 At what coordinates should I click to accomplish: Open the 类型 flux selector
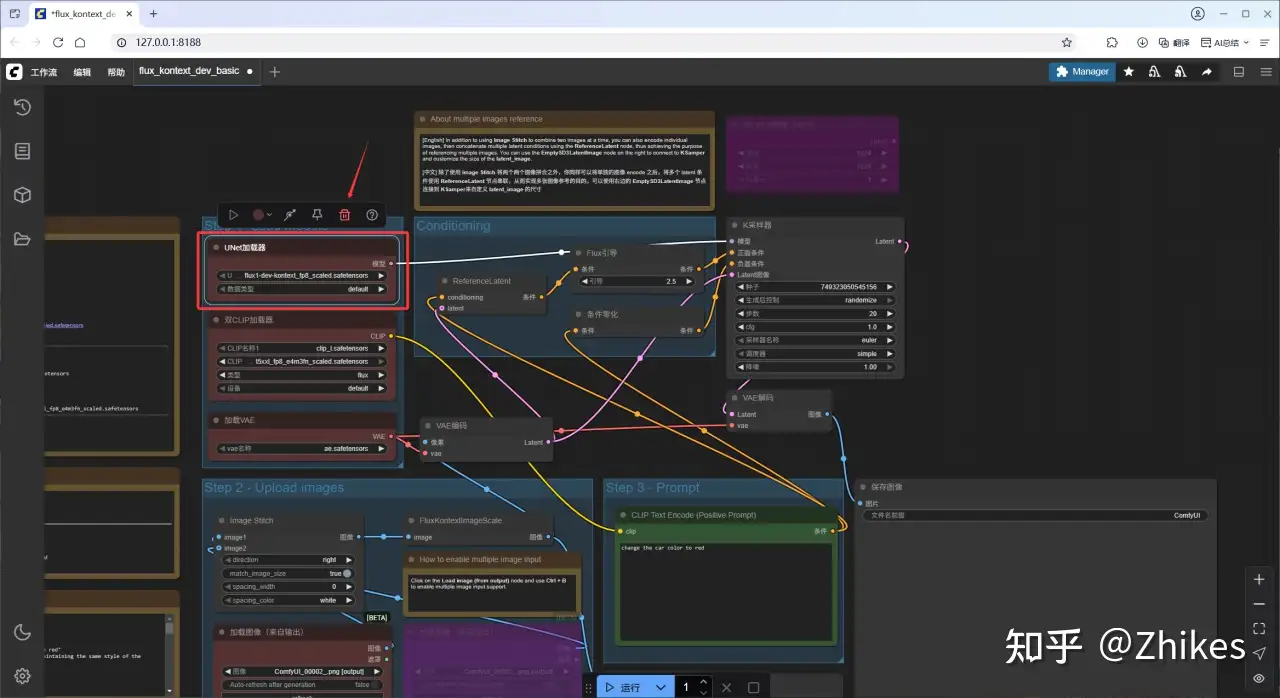(x=303, y=375)
